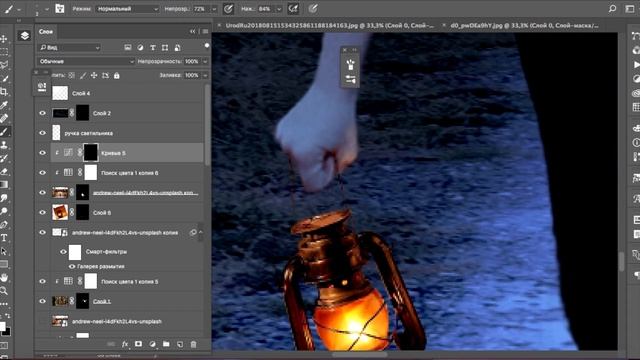Click the collapsed Layers panel icon
Image resolution: width=640 pixels, height=360 pixels.
[24, 36]
